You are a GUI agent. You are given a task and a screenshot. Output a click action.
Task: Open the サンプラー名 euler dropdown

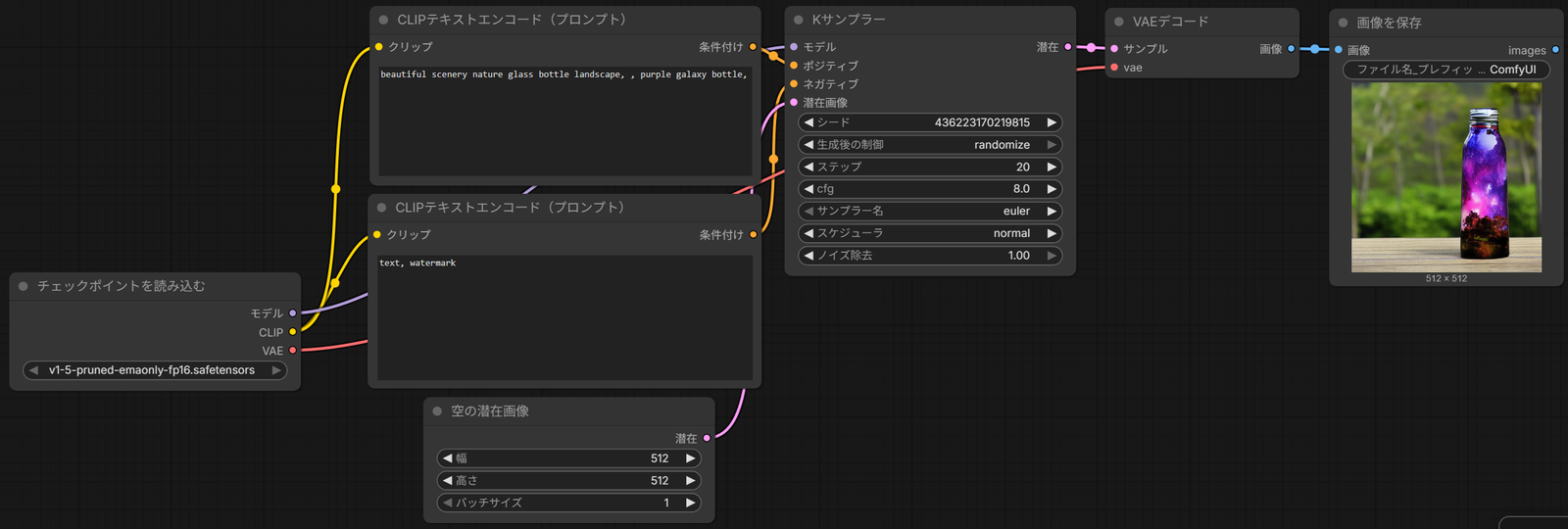[930, 211]
